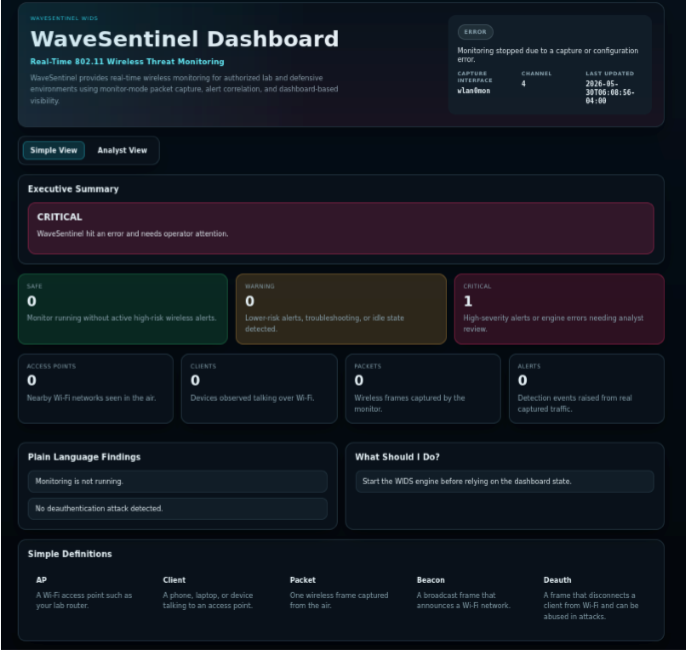Select the CRITICAL executive summary banner
The width and height of the screenshot is (686, 652).
pyautogui.click(x=341, y=228)
